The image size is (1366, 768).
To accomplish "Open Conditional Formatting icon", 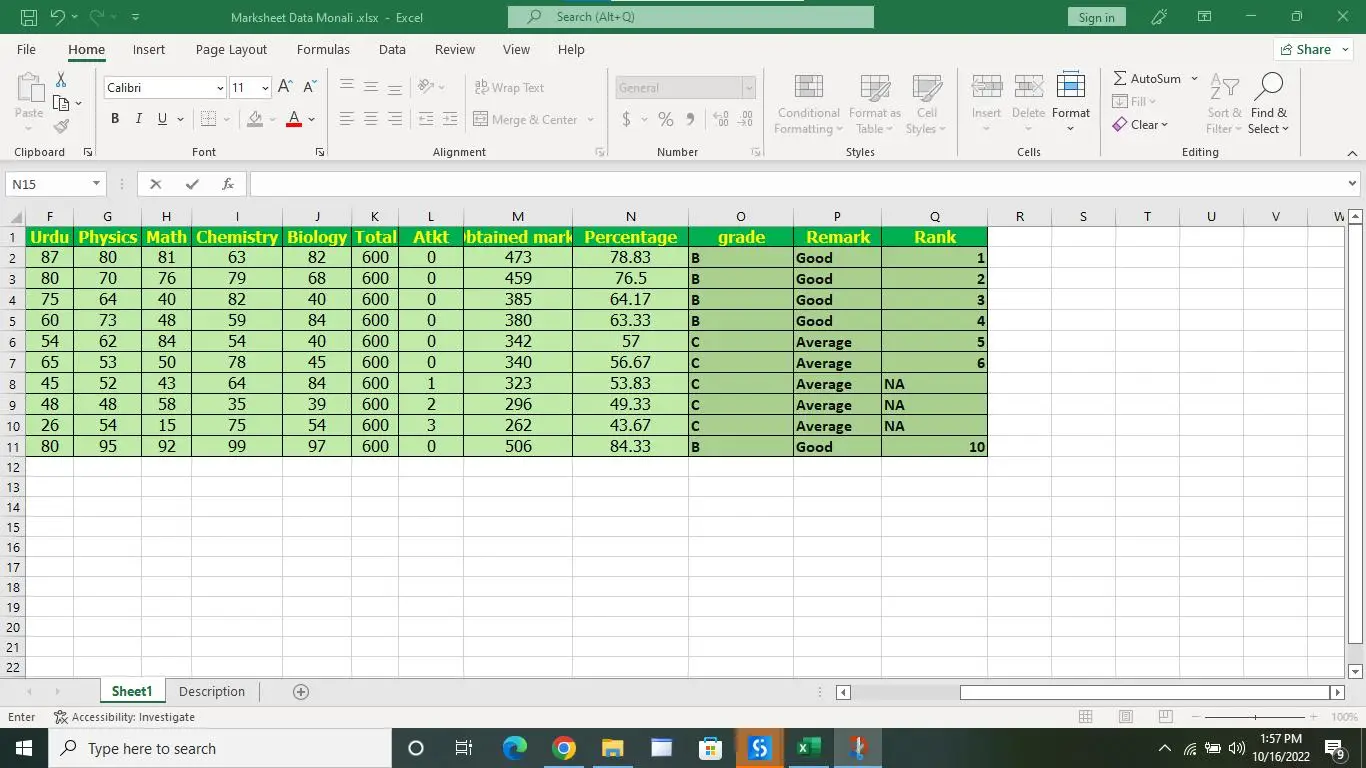I will (808, 88).
